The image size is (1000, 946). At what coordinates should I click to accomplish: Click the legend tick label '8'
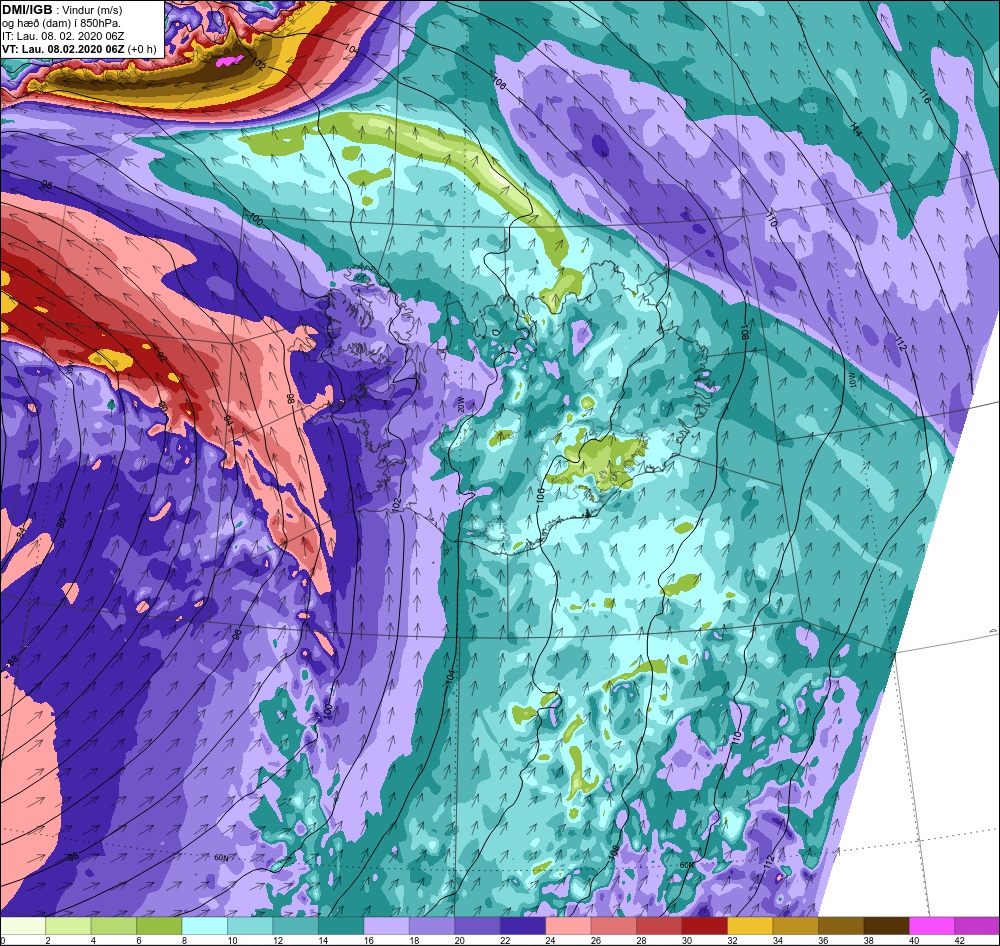click(183, 940)
